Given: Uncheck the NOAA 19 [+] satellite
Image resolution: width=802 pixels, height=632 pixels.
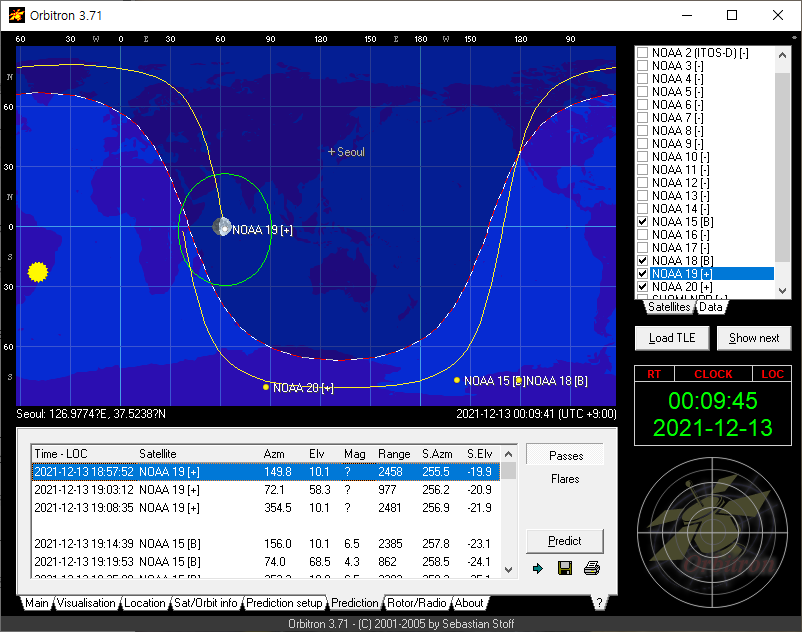Looking at the screenshot, I should pos(643,274).
